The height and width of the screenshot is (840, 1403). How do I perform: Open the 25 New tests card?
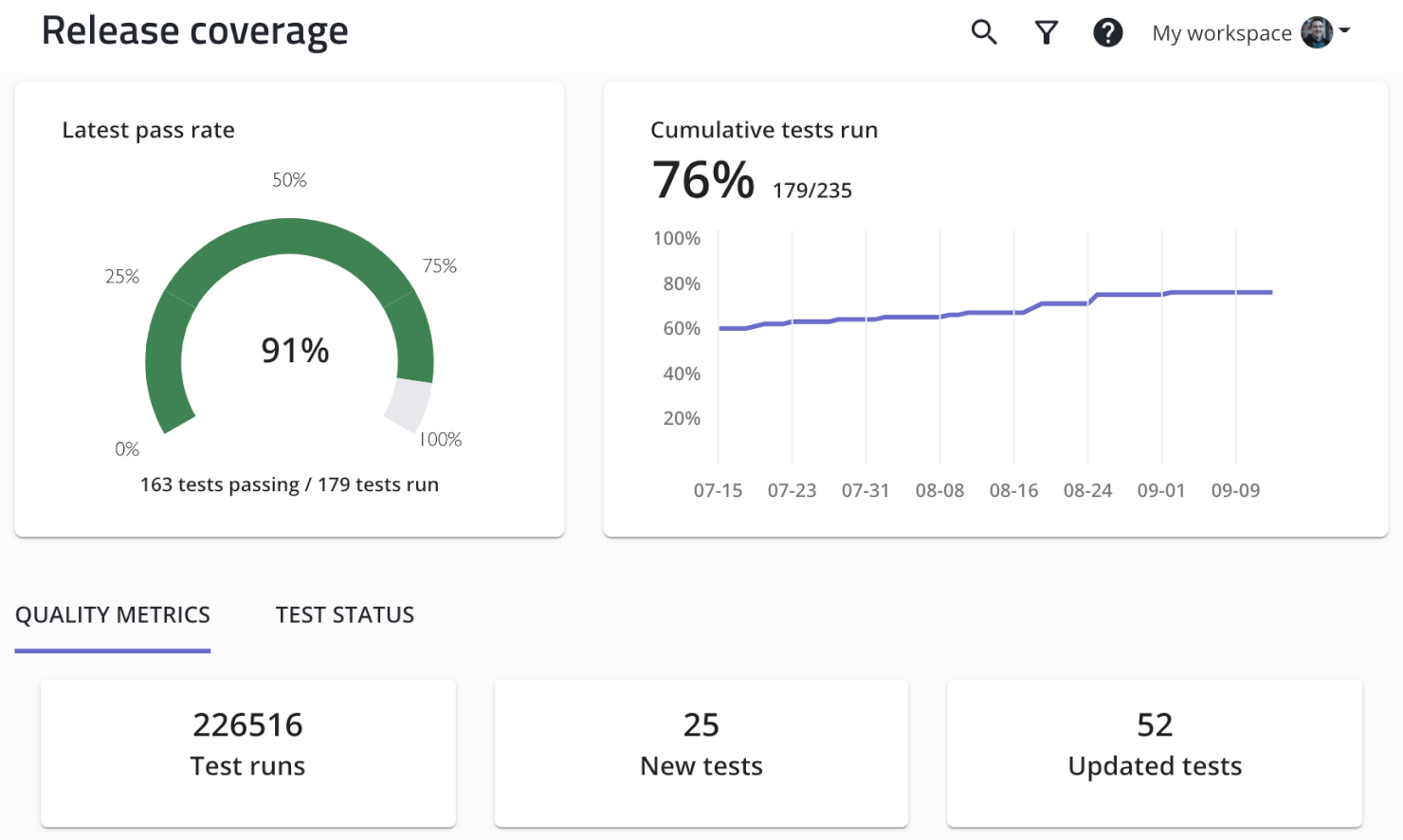pyautogui.click(x=701, y=753)
